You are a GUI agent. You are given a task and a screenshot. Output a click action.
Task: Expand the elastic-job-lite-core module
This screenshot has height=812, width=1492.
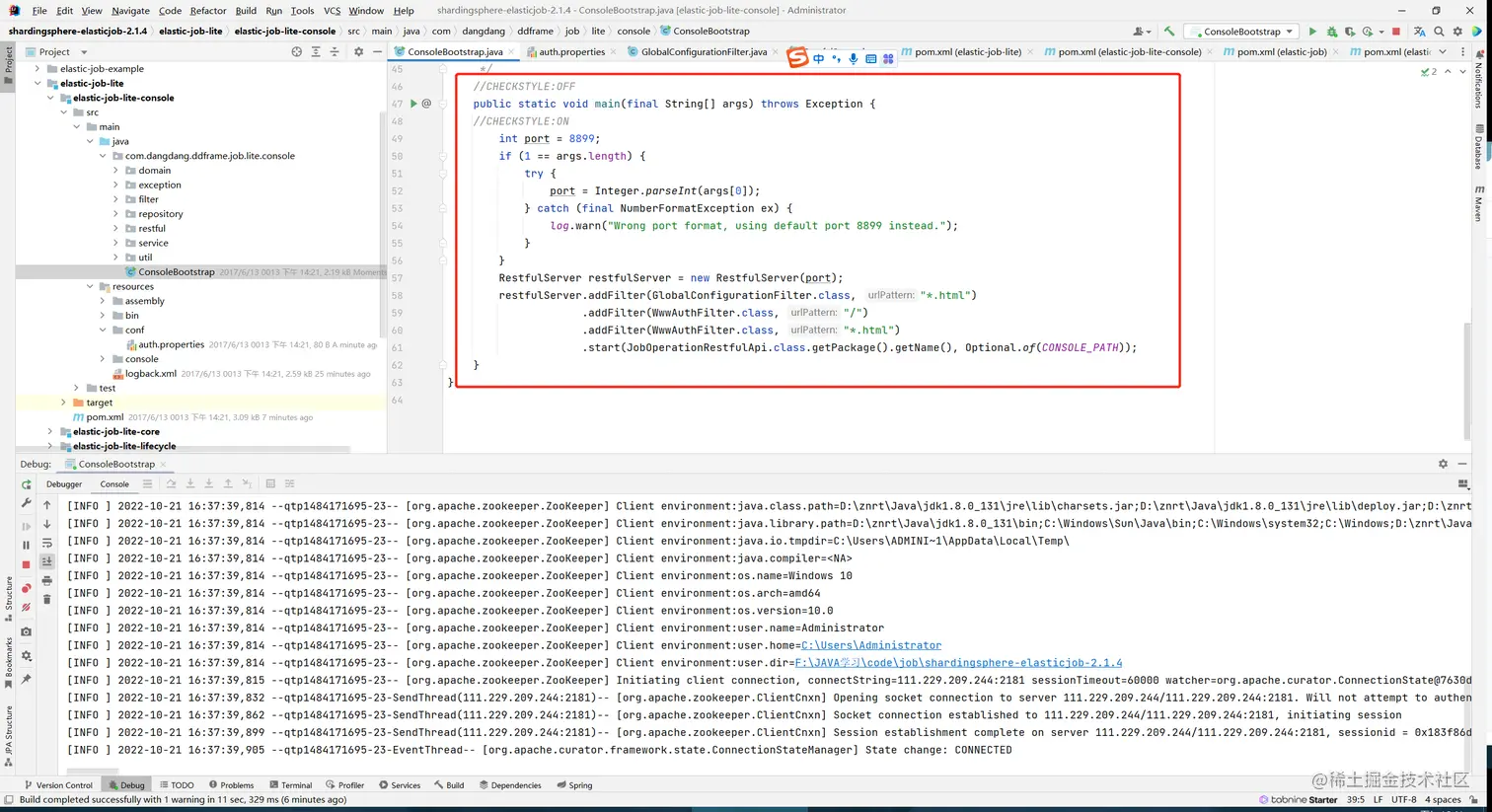(x=50, y=431)
